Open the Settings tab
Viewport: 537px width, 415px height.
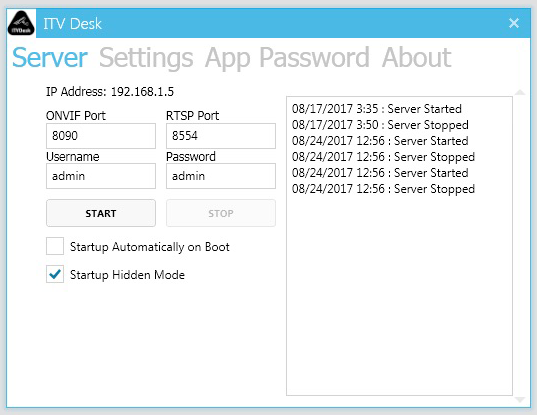pyautogui.click(x=146, y=58)
